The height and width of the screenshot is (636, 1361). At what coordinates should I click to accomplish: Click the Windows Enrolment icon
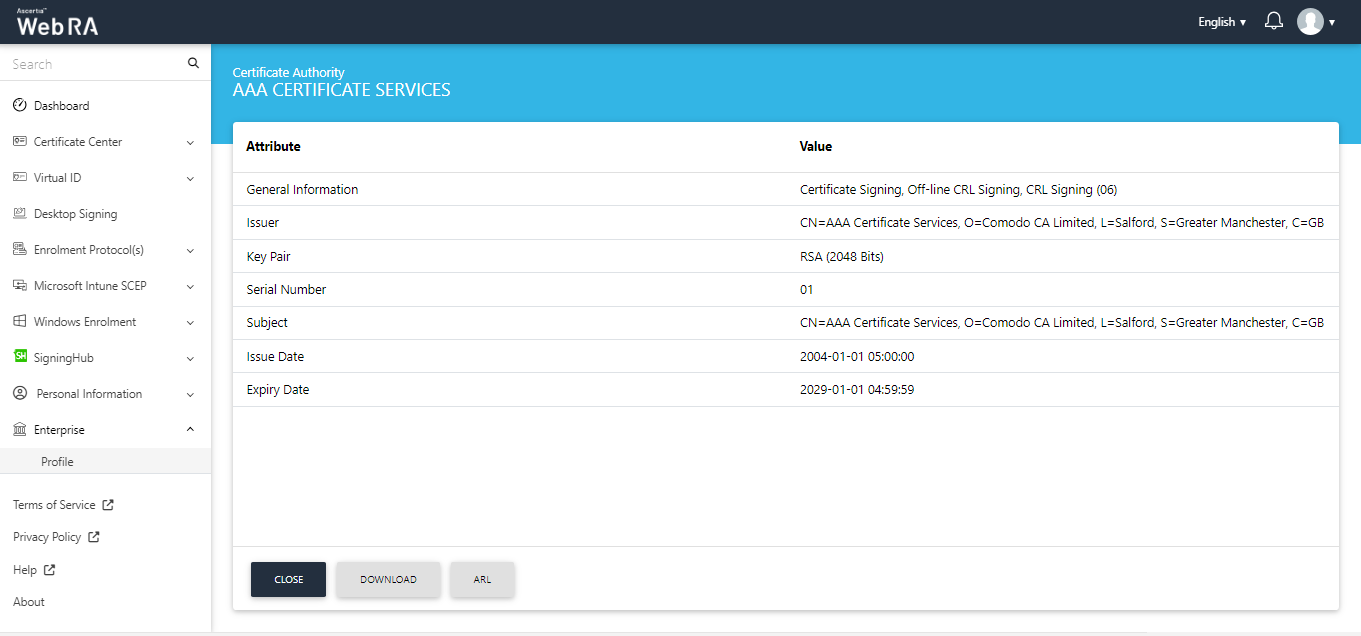pyautogui.click(x=20, y=321)
